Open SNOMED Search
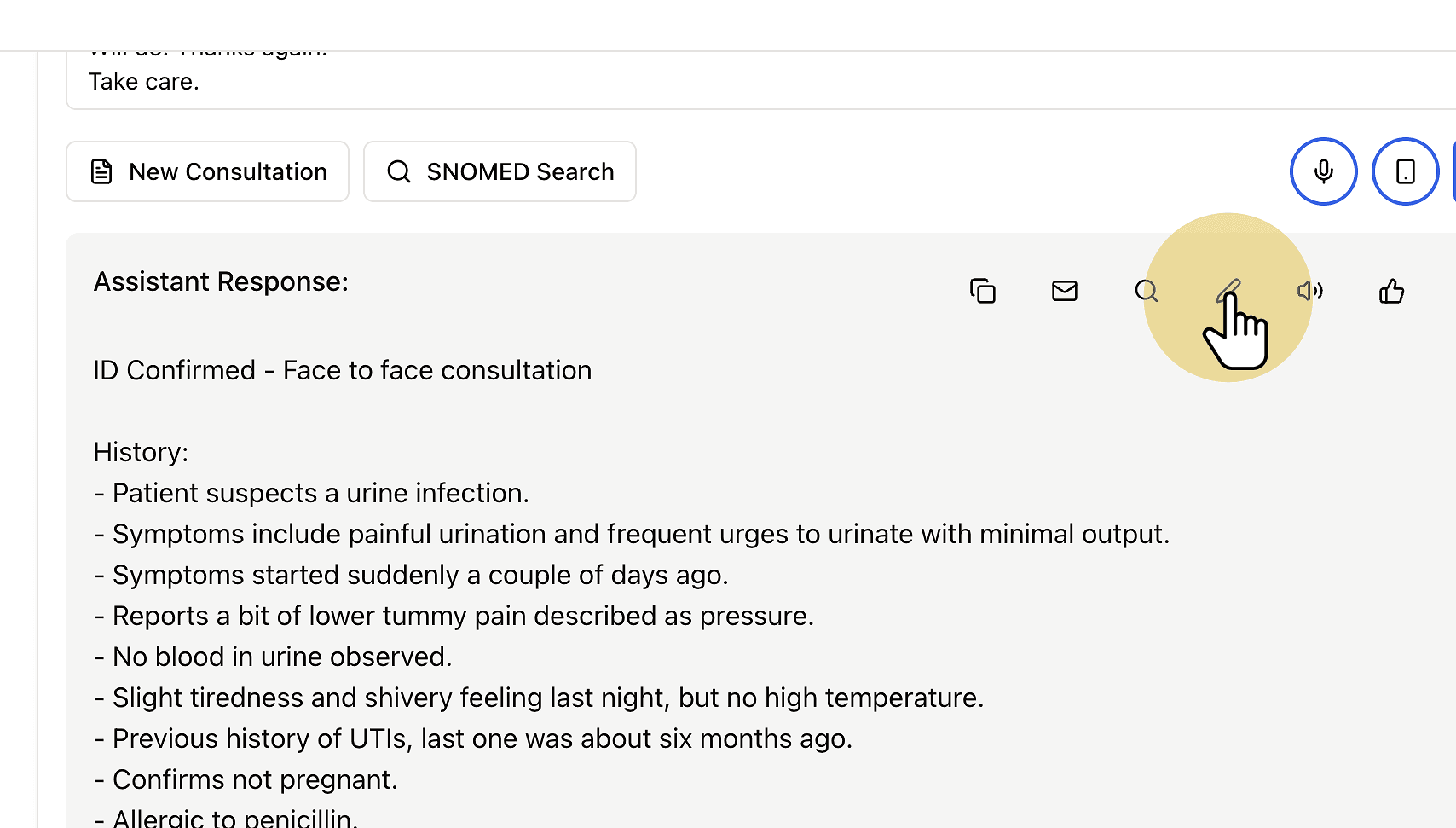The height and width of the screenshot is (828, 1456). coord(500,171)
